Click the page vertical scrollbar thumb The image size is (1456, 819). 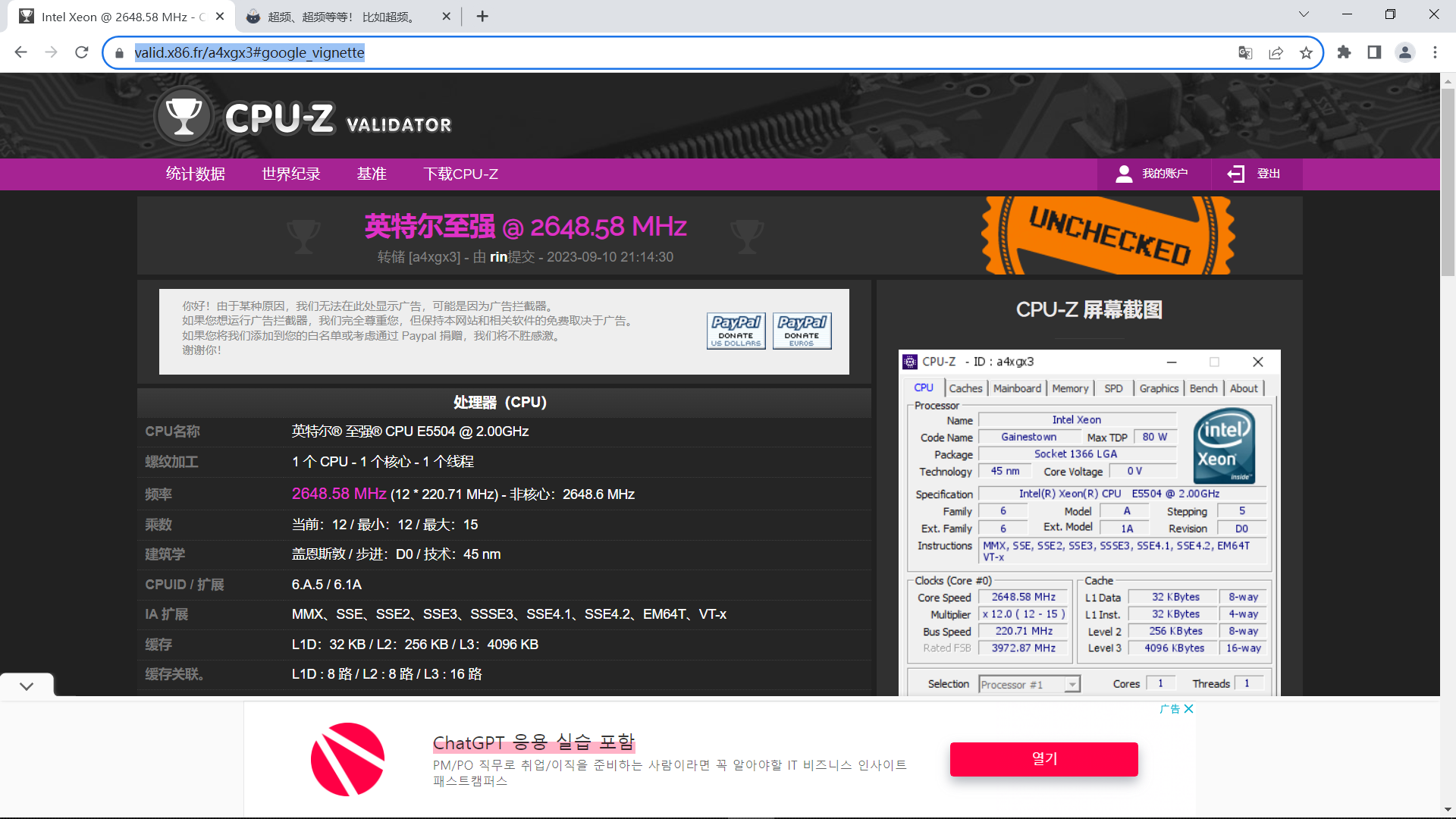[1448, 182]
